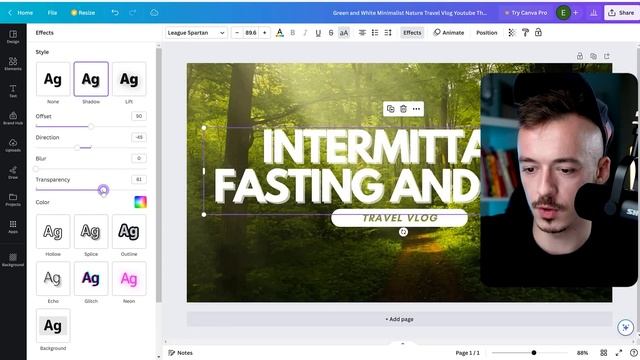The width and height of the screenshot is (640, 360).
Task: Enter fullscreen presentation mode
Action: 619,353
